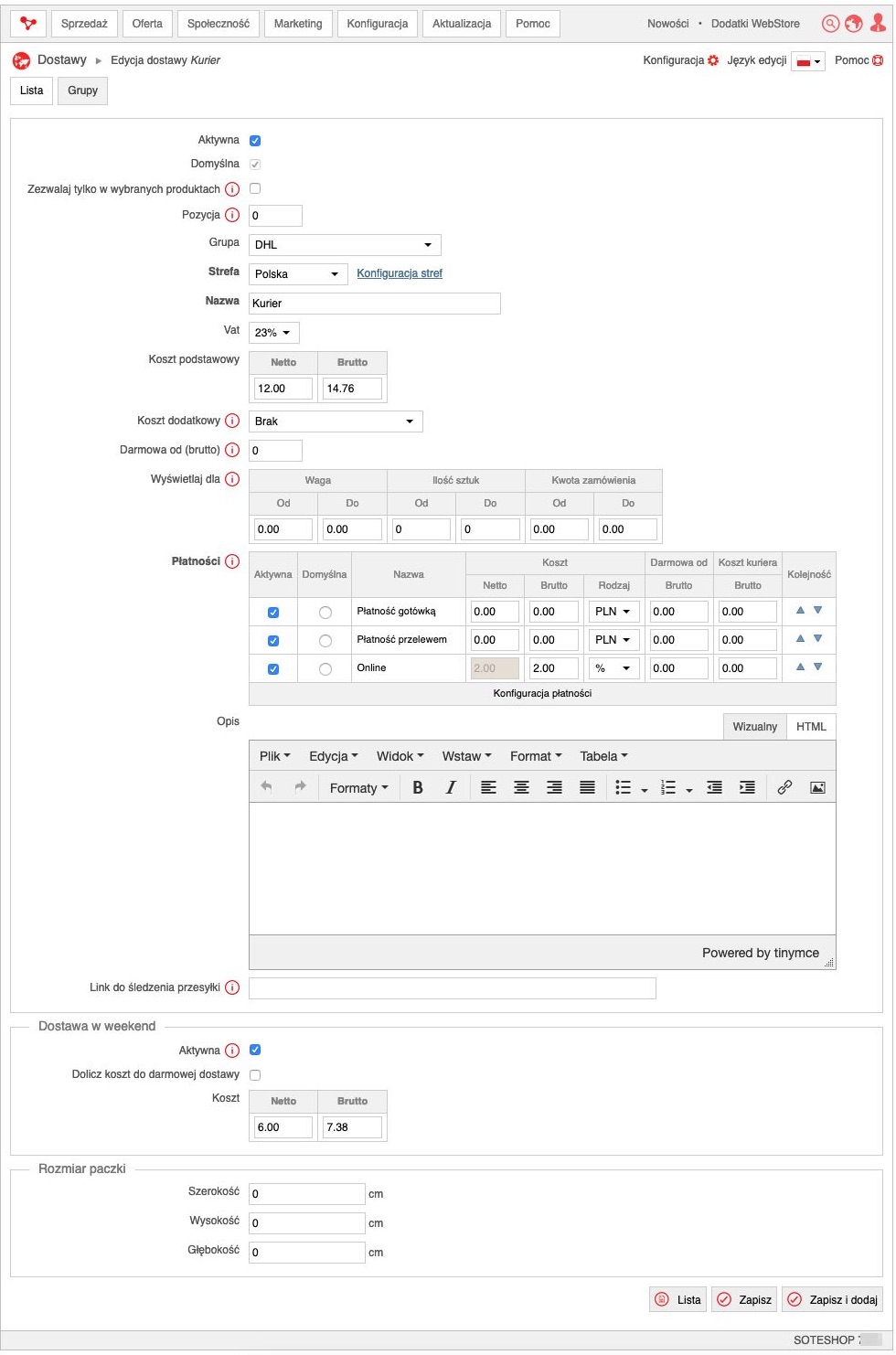Image resolution: width=896 pixels, height=1355 pixels.
Task: Toggle Aktywna for Płatność przelewem
Action: (272, 641)
